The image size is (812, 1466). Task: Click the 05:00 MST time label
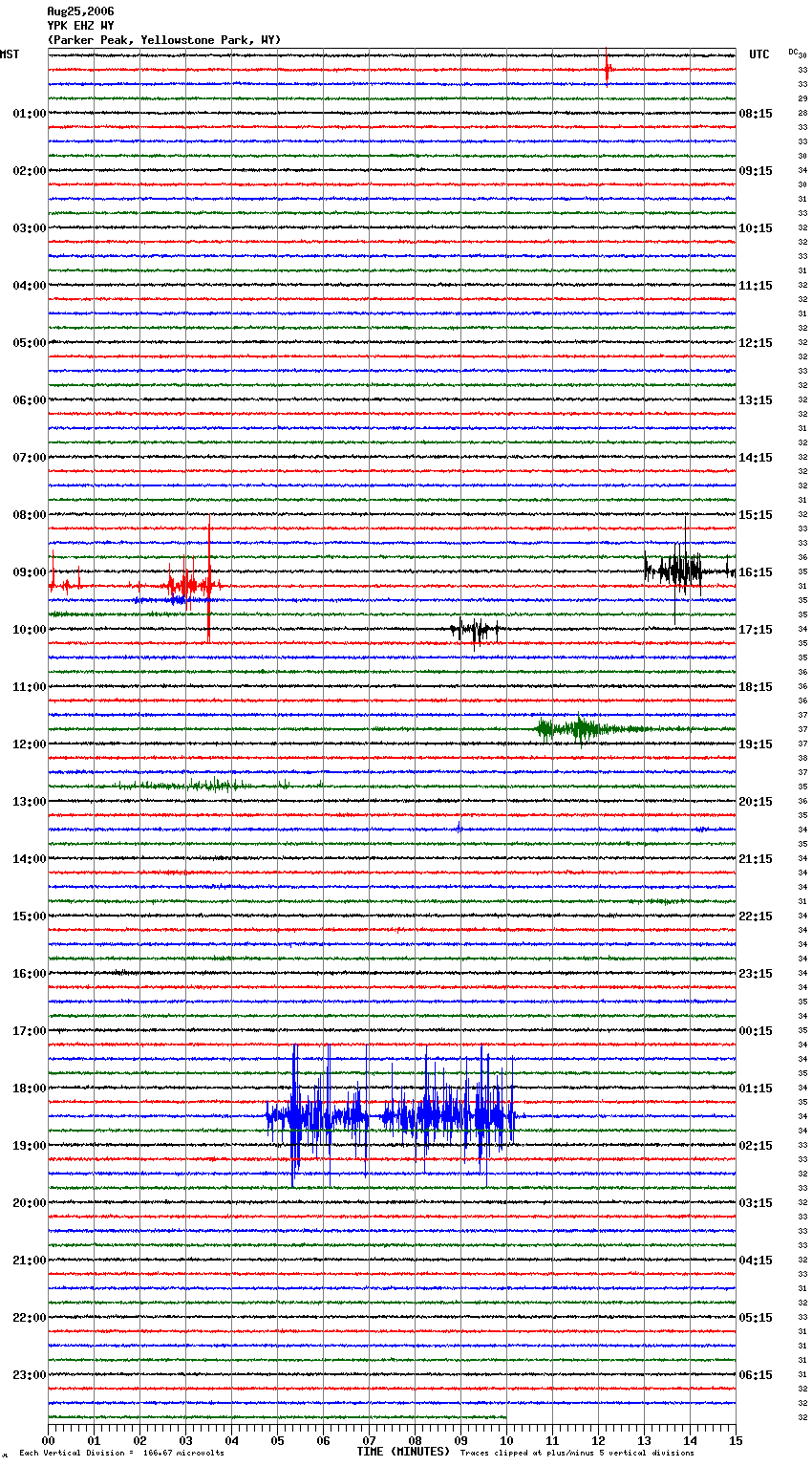coord(30,343)
